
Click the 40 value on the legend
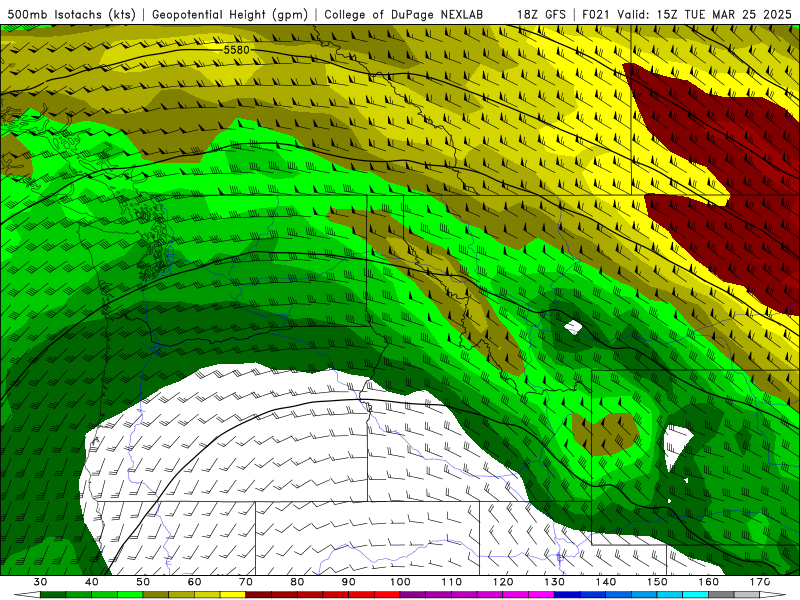[92, 582]
